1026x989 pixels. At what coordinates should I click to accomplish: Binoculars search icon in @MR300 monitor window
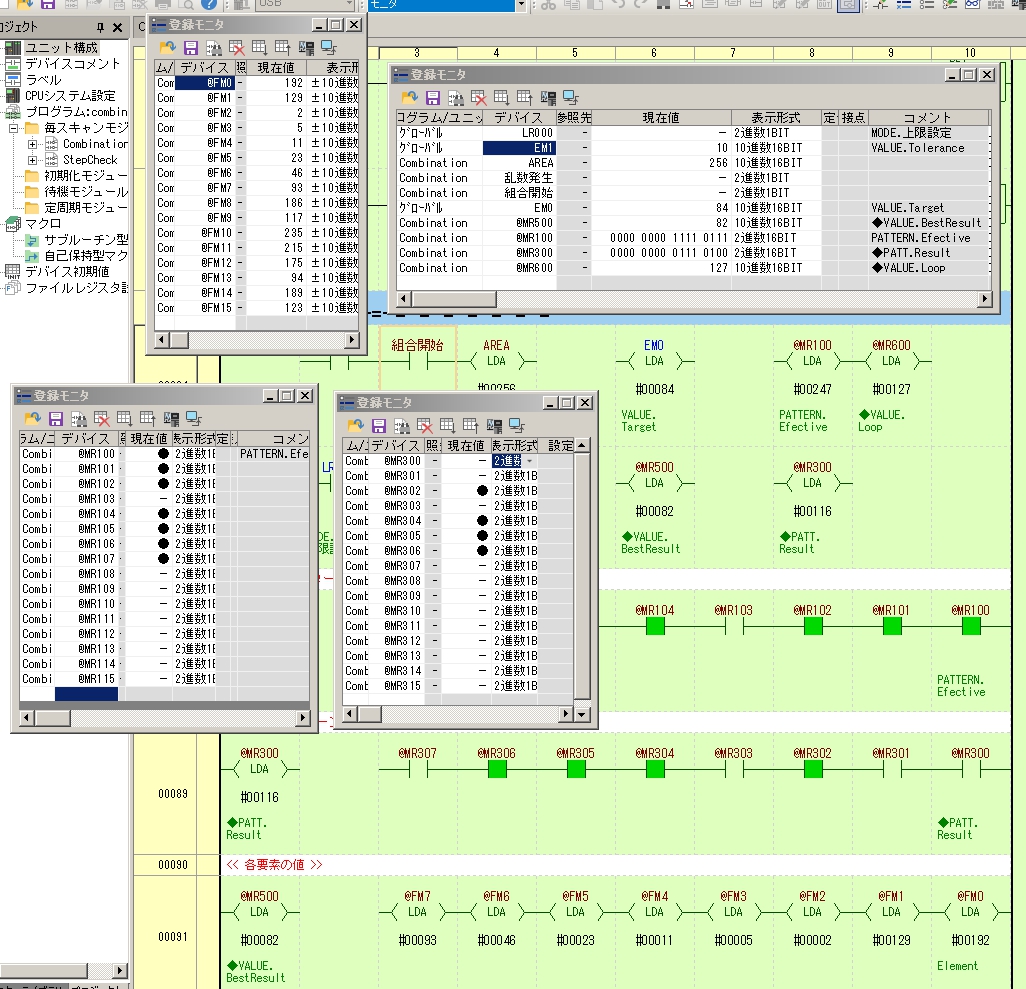(401, 425)
